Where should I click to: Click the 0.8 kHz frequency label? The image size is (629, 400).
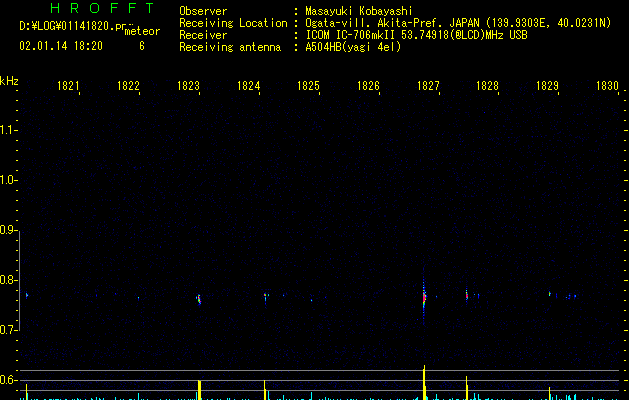tap(7, 280)
